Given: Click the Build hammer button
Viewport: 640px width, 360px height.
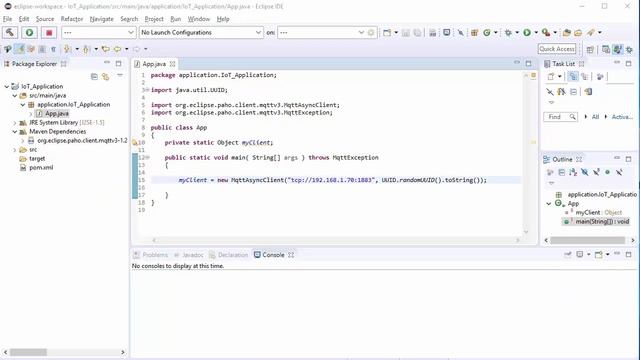Looking at the screenshot, I should pos(10,32).
